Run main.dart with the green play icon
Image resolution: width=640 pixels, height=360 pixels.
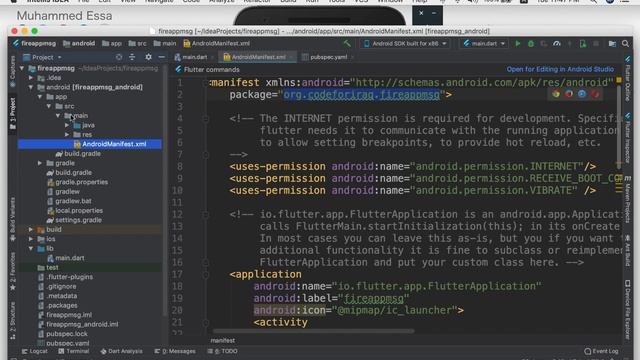[x=518, y=43]
